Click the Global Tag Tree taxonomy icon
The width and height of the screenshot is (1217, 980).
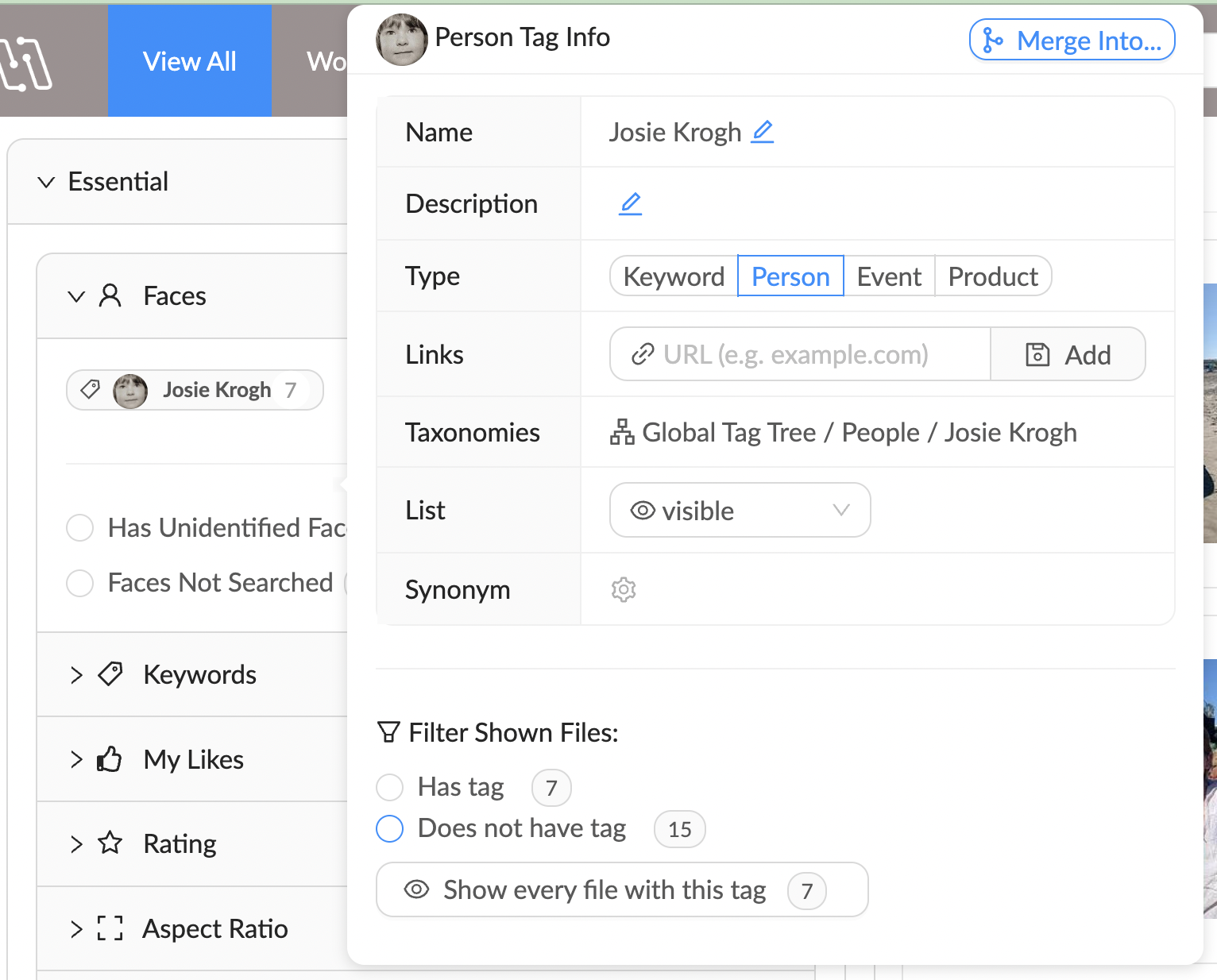[x=621, y=433]
